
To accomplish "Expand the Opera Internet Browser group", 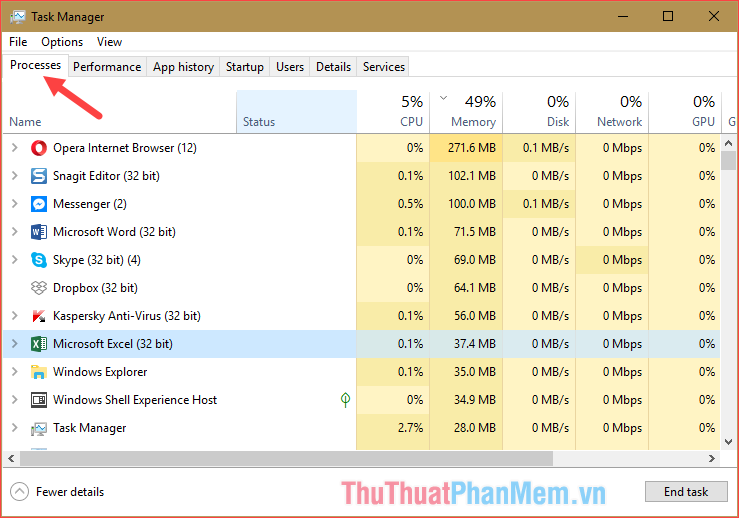I will (15, 148).
